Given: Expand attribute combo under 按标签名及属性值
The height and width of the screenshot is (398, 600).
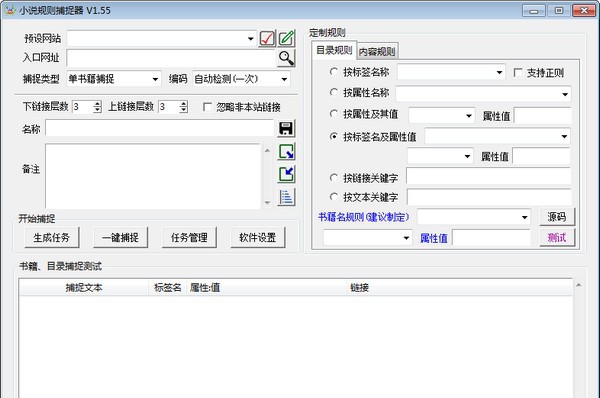Looking at the screenshot, I should (467, 157).
